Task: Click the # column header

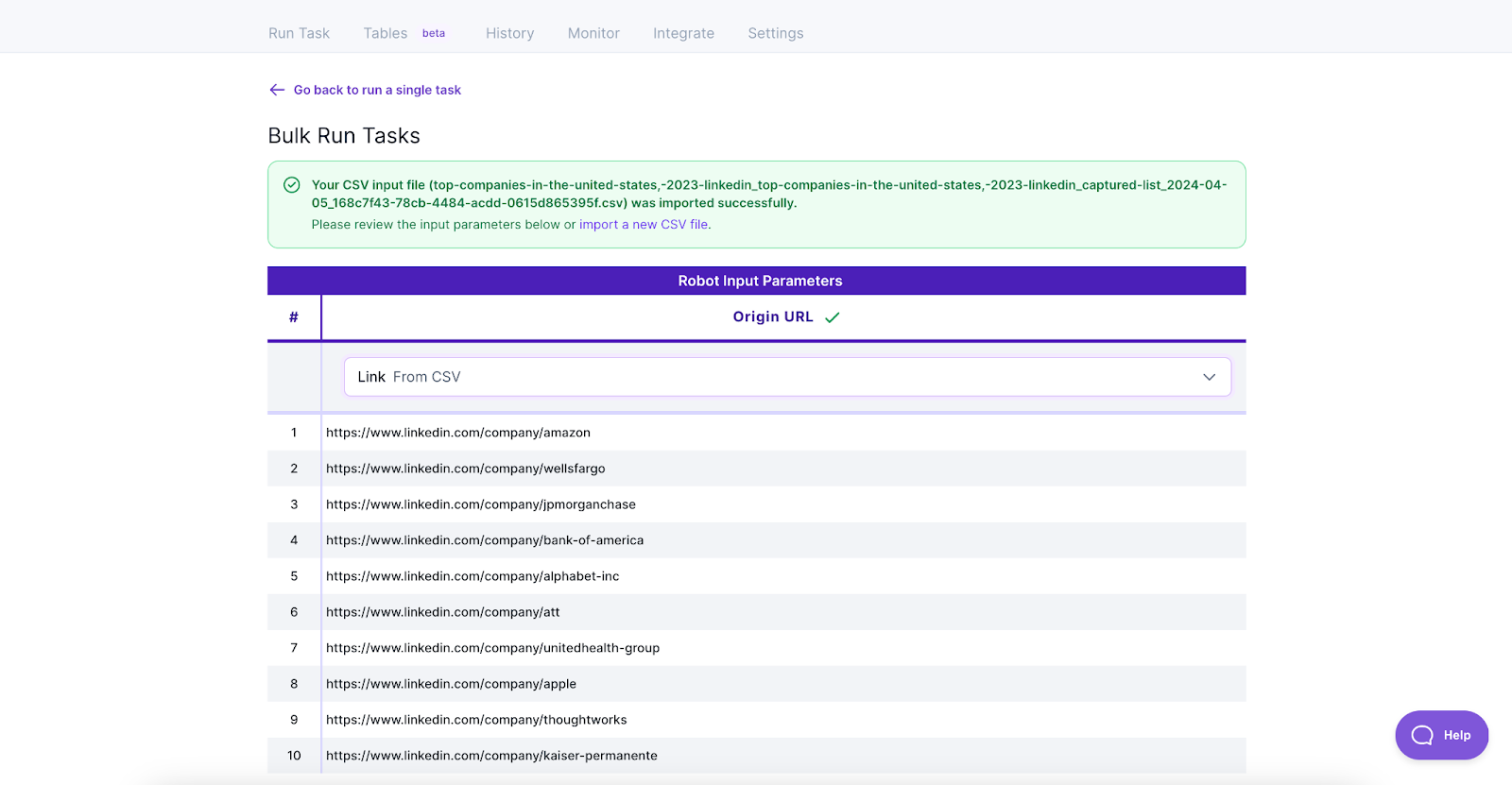Action: 294,317
